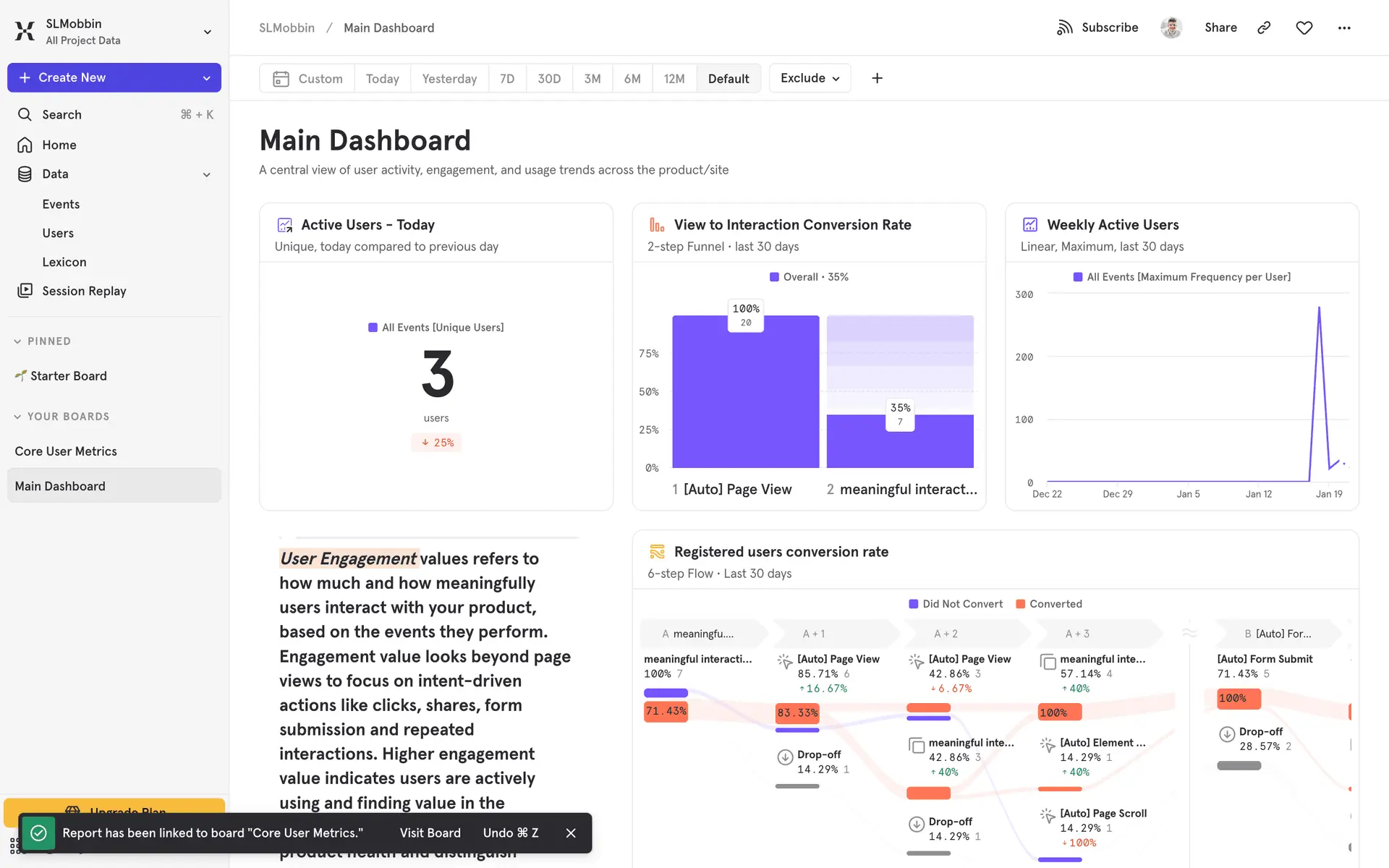Click the Subscribe feed icon
Viewport: 1389px width, 868px height.
[1064, 27]
